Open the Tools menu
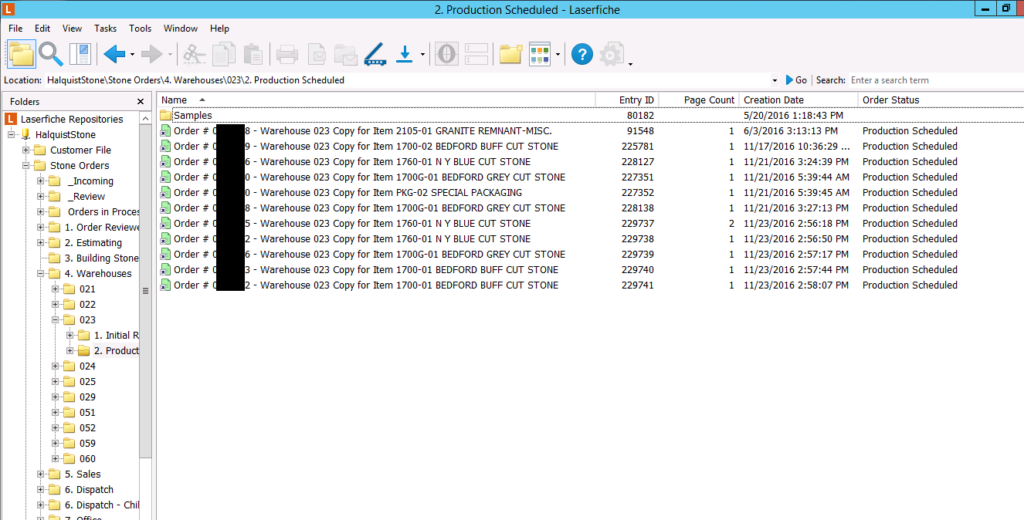Screen dimensions: 1024x520 (140, 29)
